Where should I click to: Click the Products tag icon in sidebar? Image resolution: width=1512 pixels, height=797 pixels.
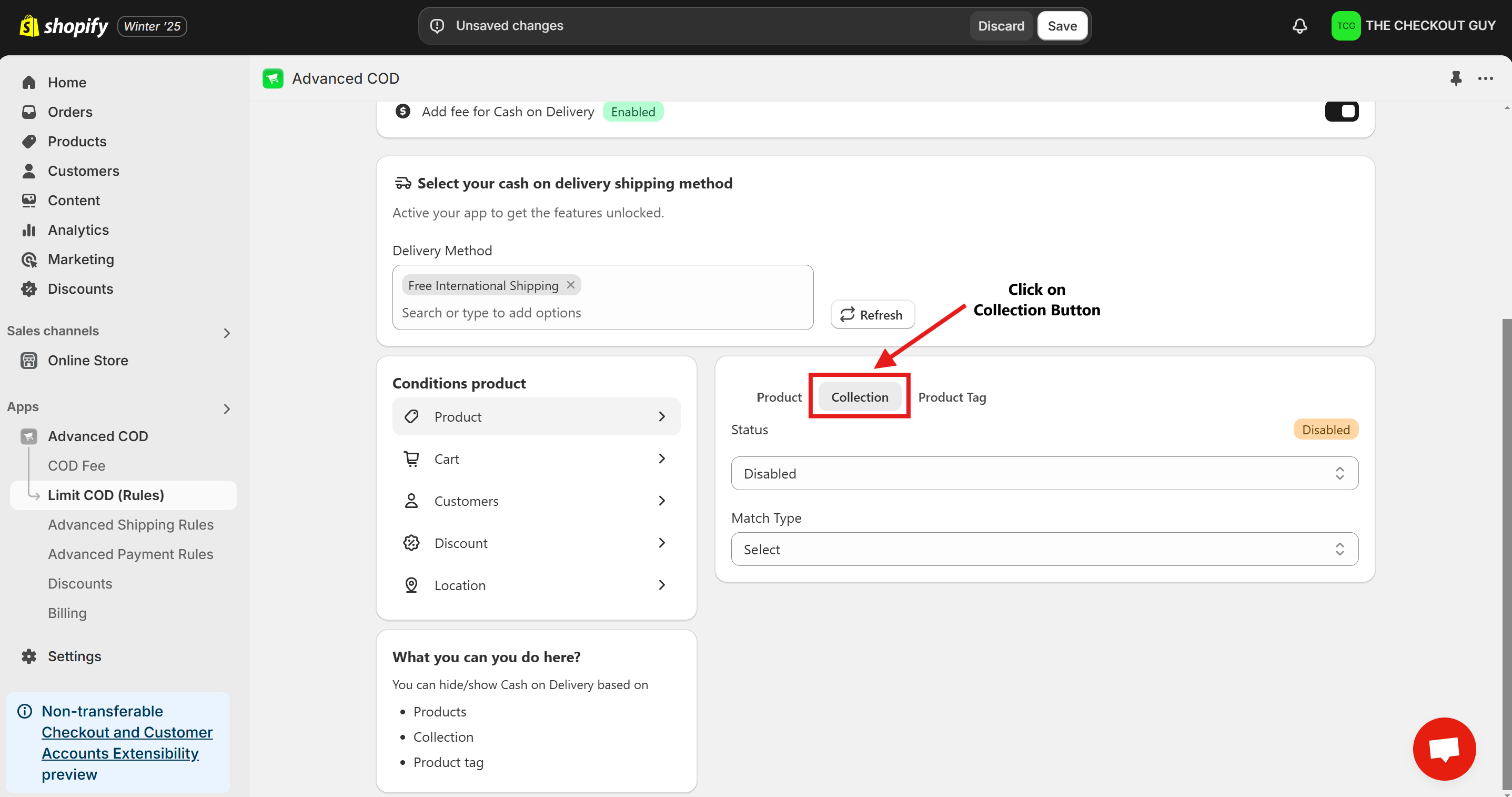click(29, 141)
